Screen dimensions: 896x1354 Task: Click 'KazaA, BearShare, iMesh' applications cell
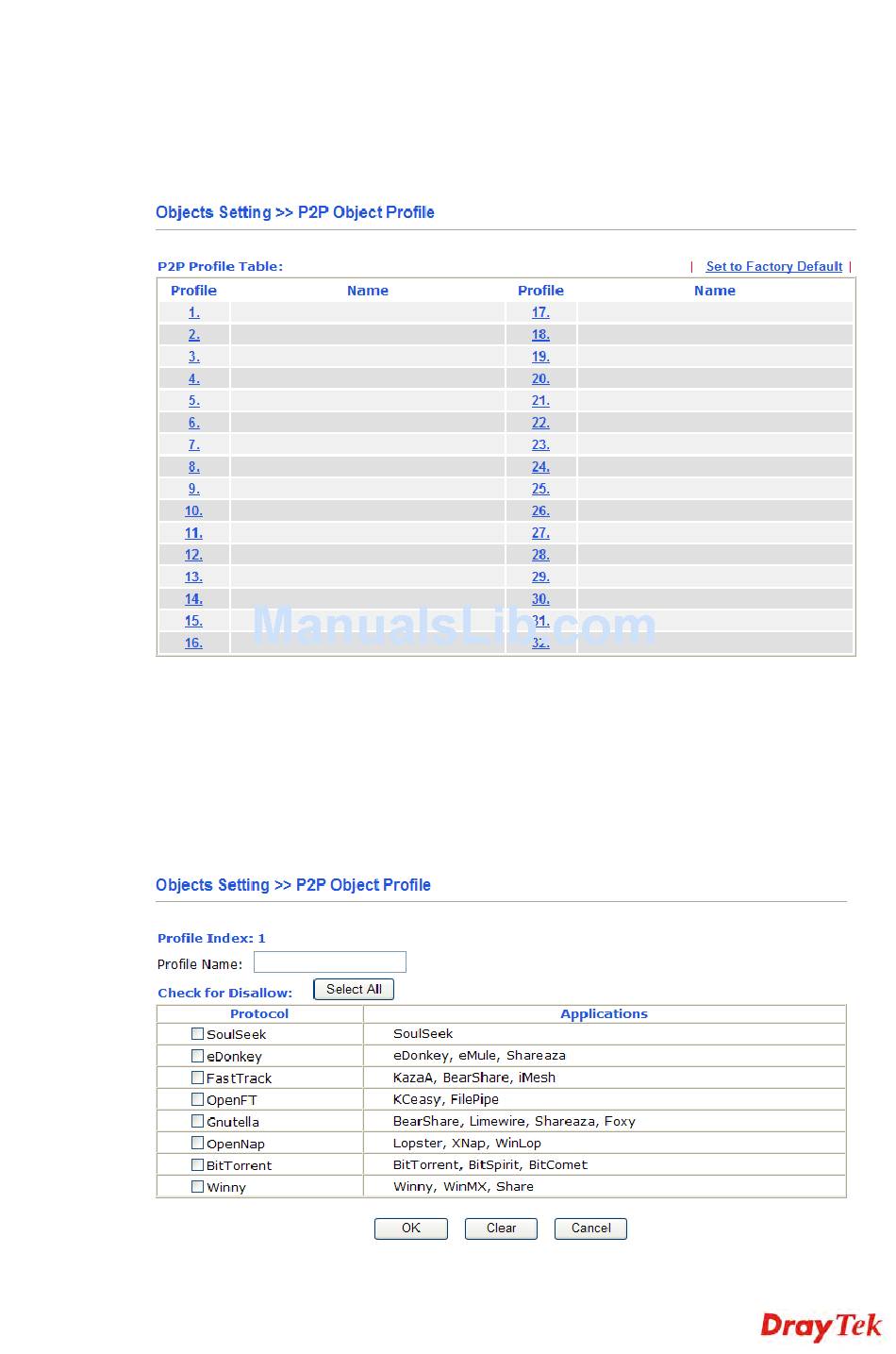(605, 1078)
